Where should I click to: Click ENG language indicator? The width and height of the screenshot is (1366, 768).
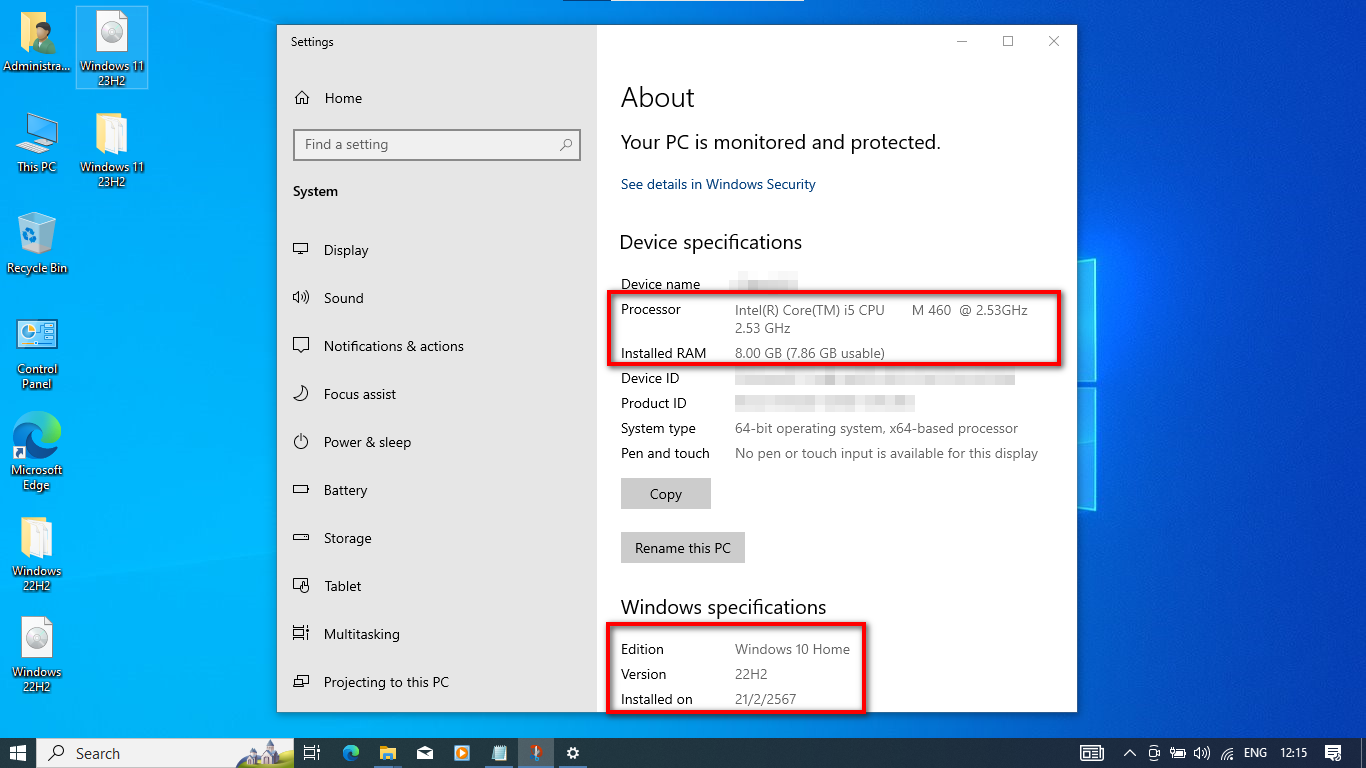1255,753
